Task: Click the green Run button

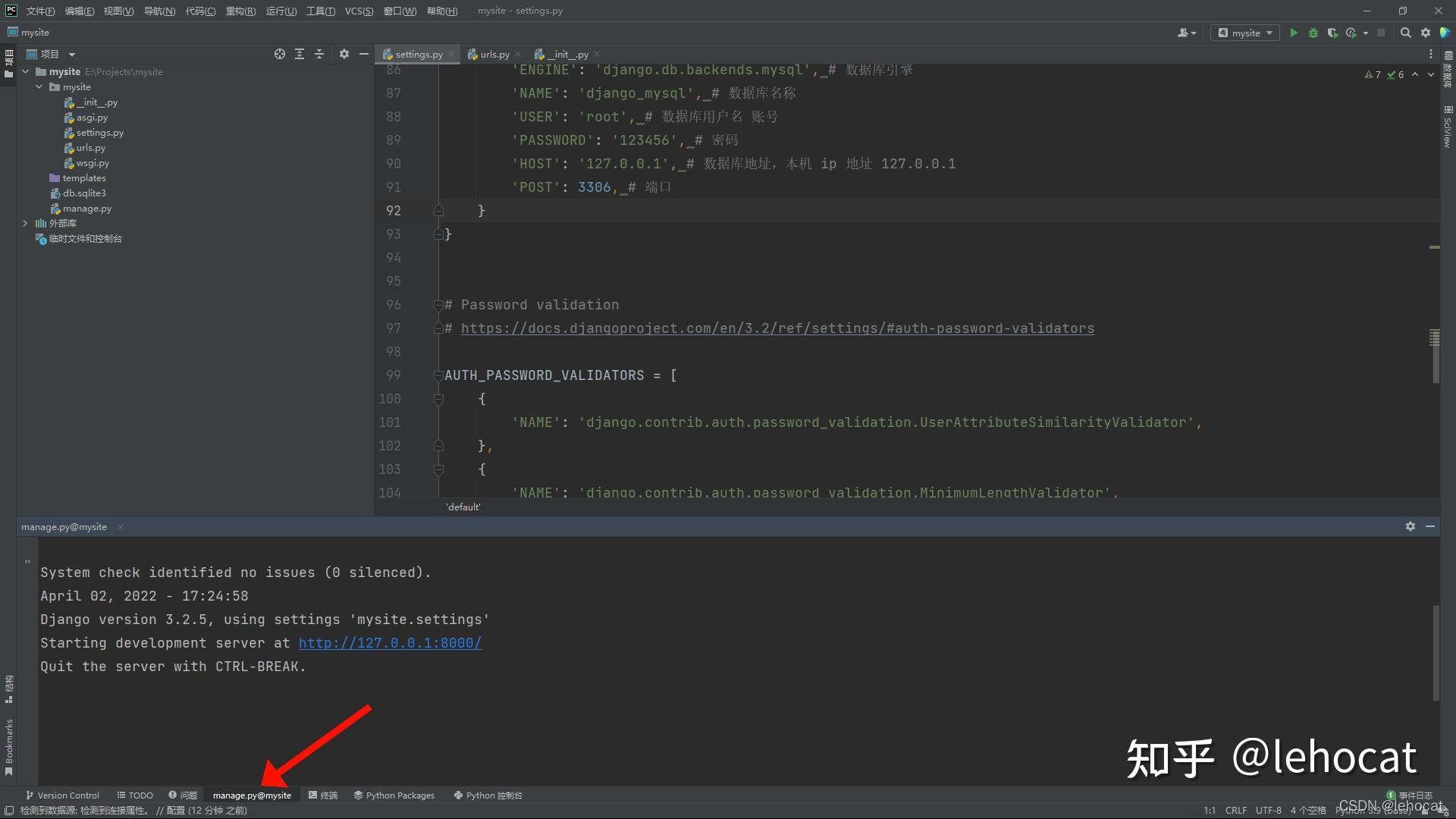Action: pos(1294,33)
